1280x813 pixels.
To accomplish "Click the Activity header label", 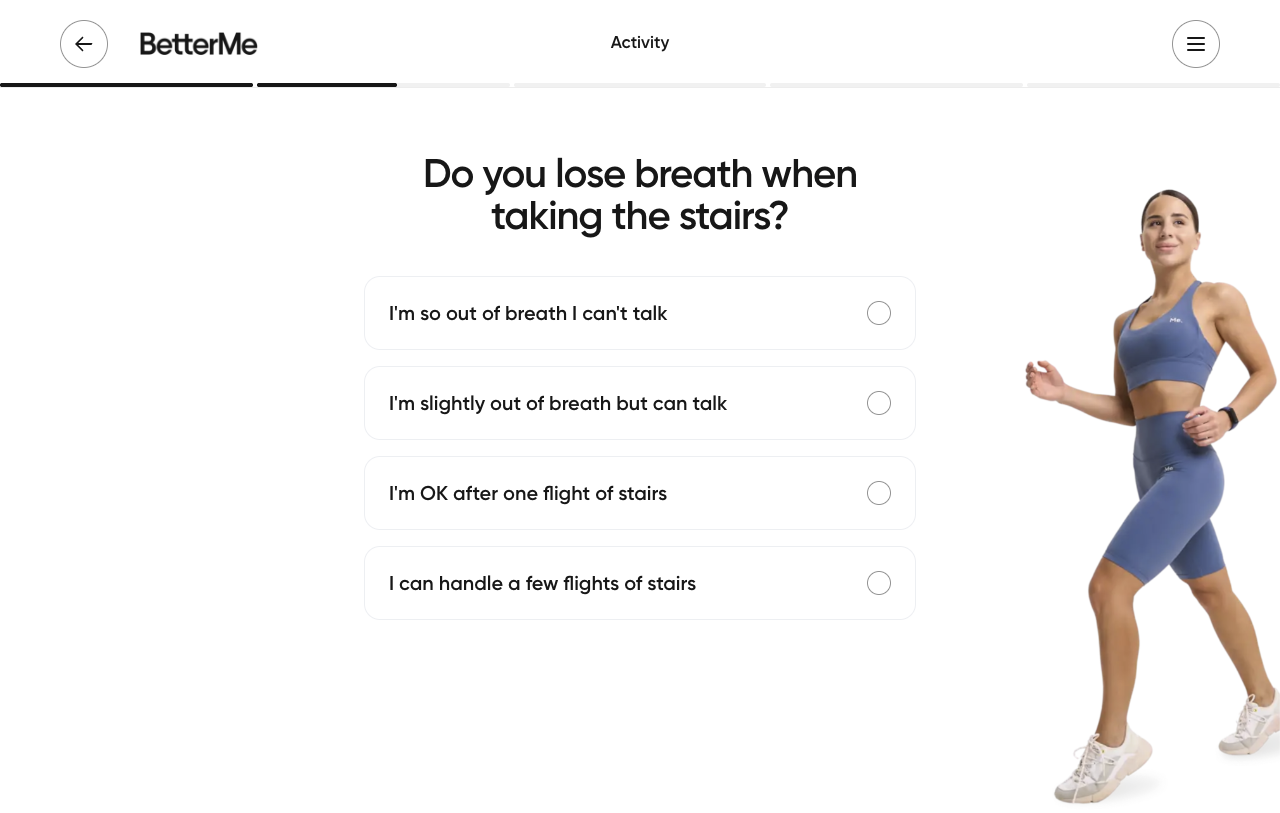I will [x=640, y=43].
